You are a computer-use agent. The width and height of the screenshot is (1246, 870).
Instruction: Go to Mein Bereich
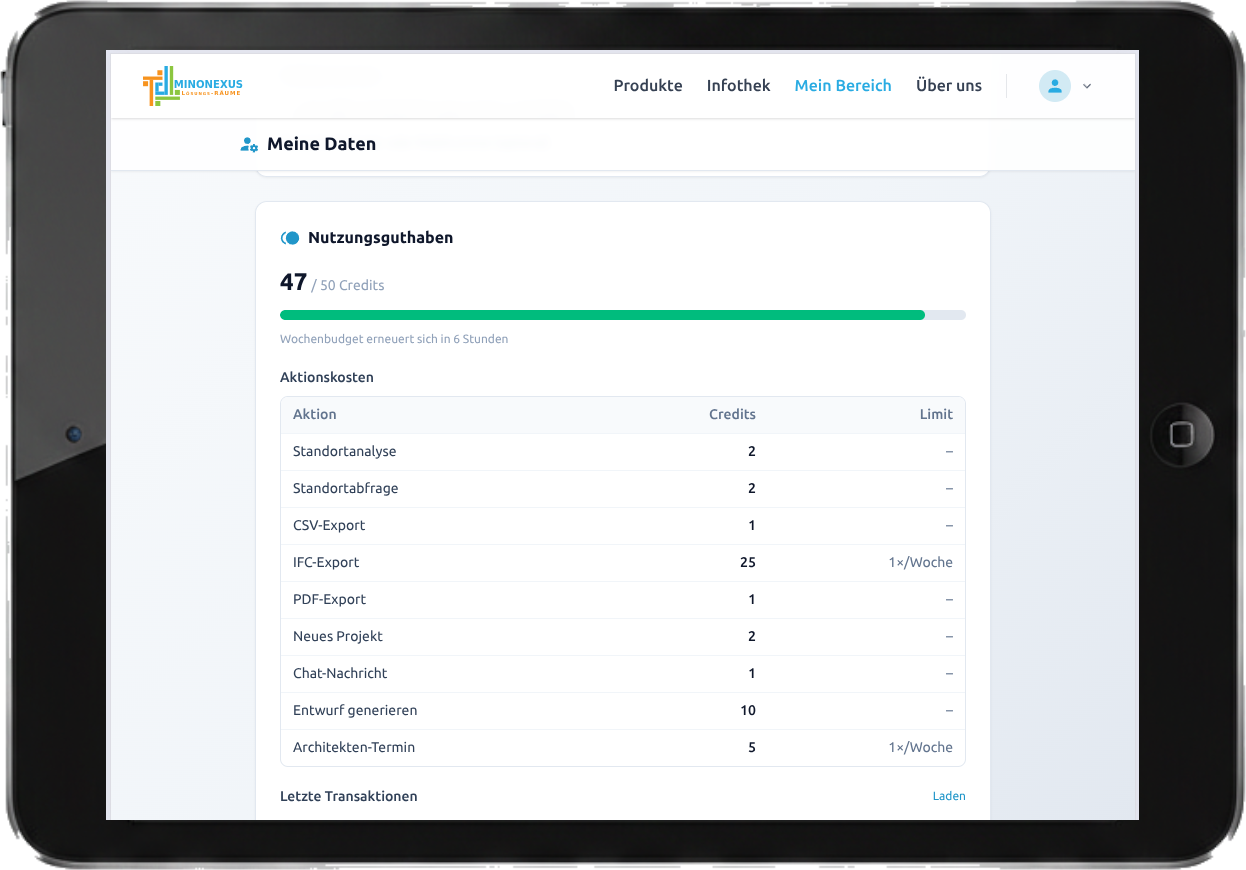pyautogui.click(x=842, y=86)
